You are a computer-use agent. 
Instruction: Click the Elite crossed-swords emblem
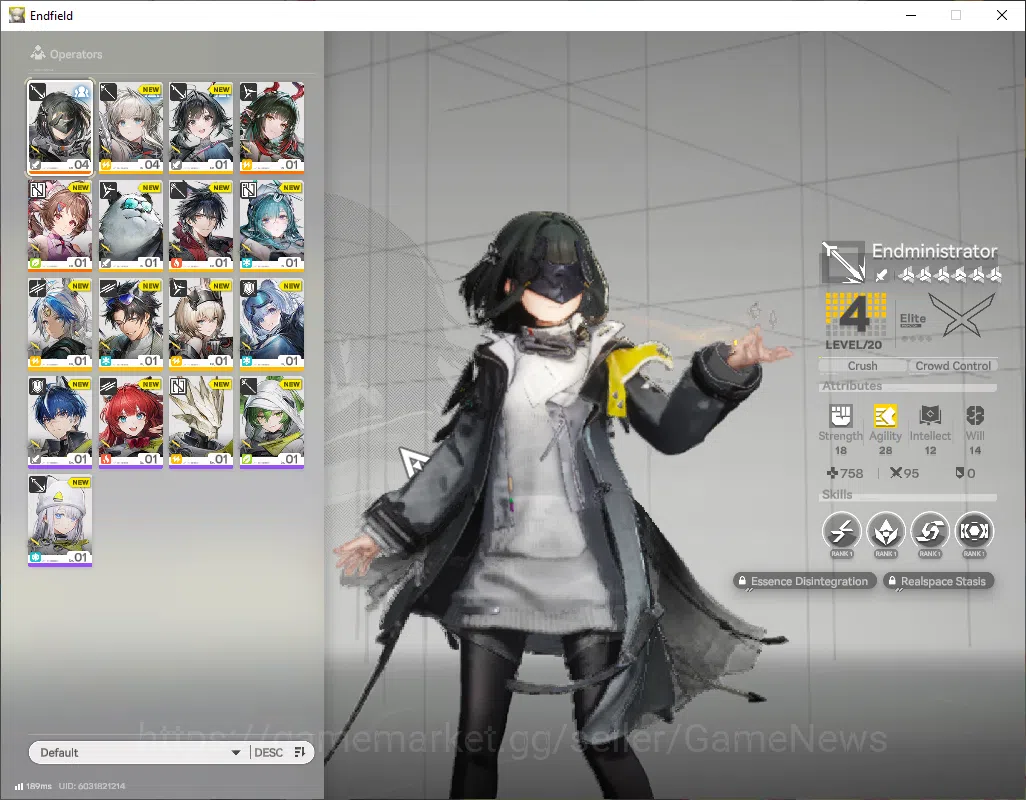pos(961,315)
